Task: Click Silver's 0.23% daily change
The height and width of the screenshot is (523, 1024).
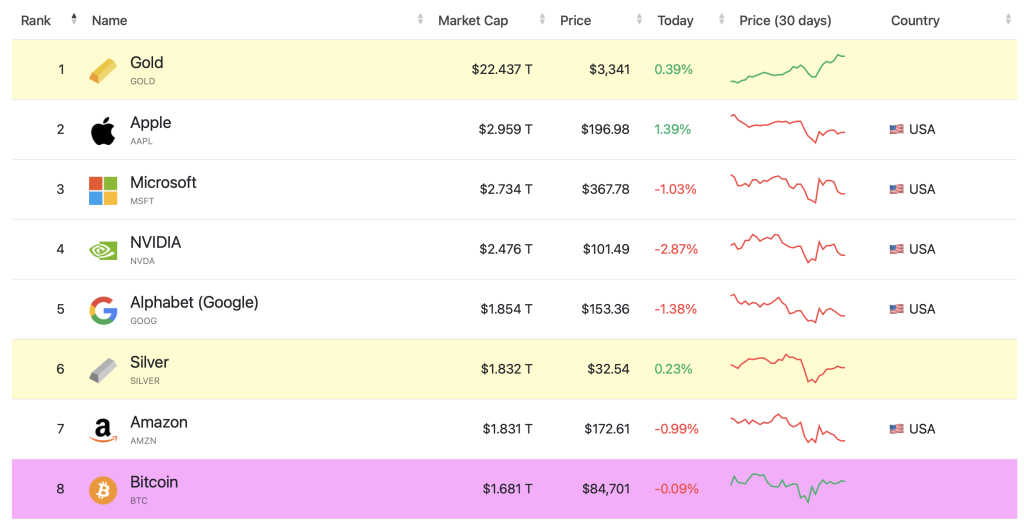Action: point(673,369)
